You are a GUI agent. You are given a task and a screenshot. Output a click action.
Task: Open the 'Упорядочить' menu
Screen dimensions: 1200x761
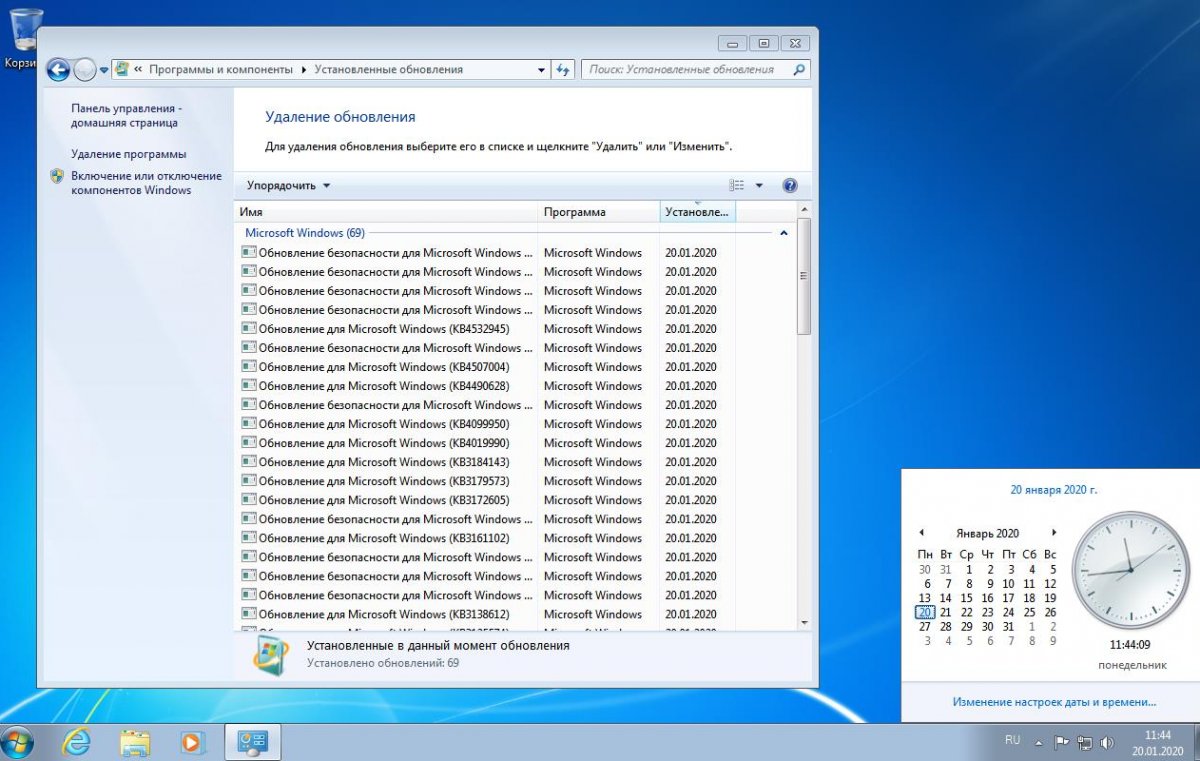(288, 185)
